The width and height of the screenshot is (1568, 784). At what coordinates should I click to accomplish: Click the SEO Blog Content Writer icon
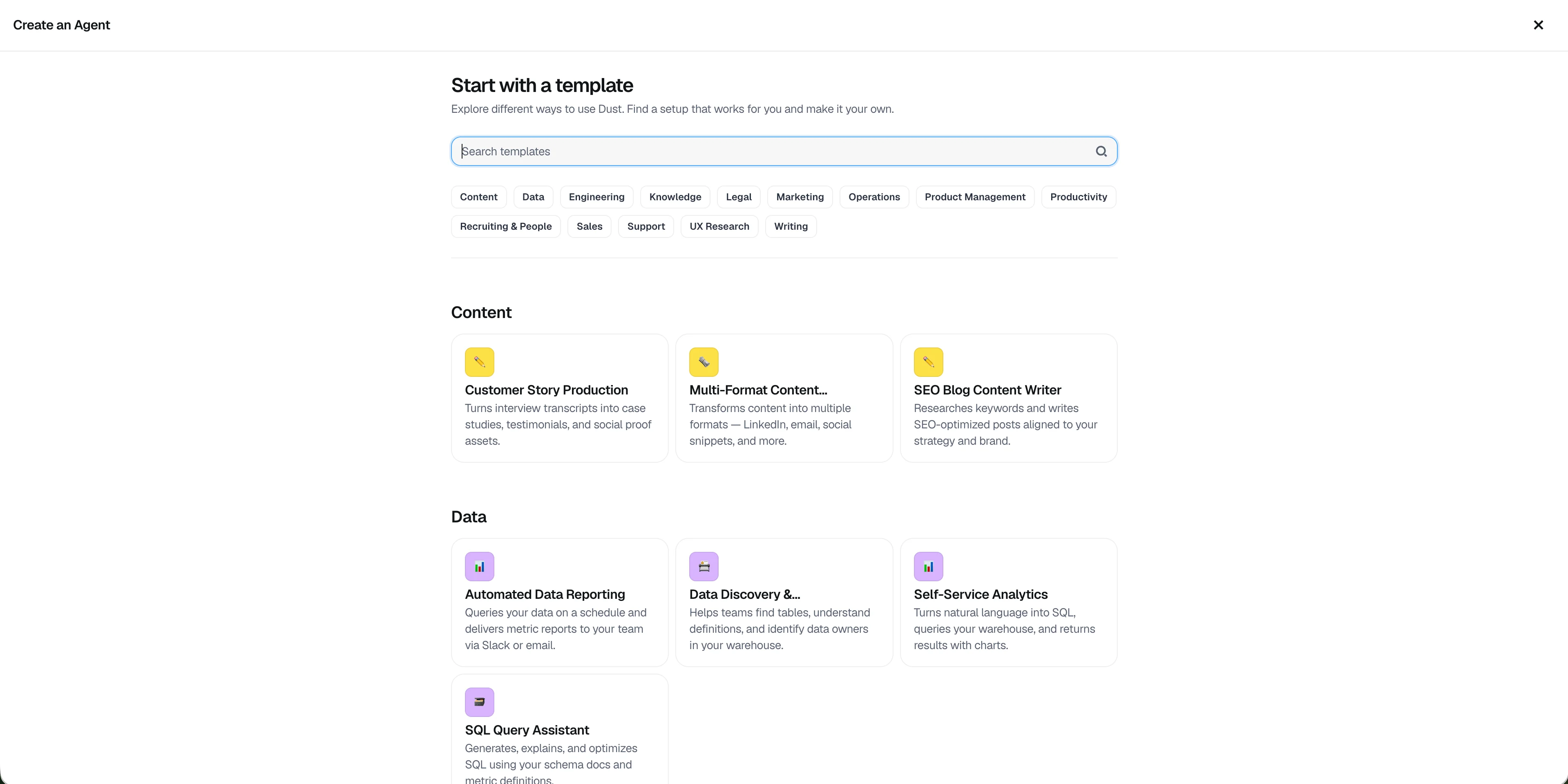(928, 362)
